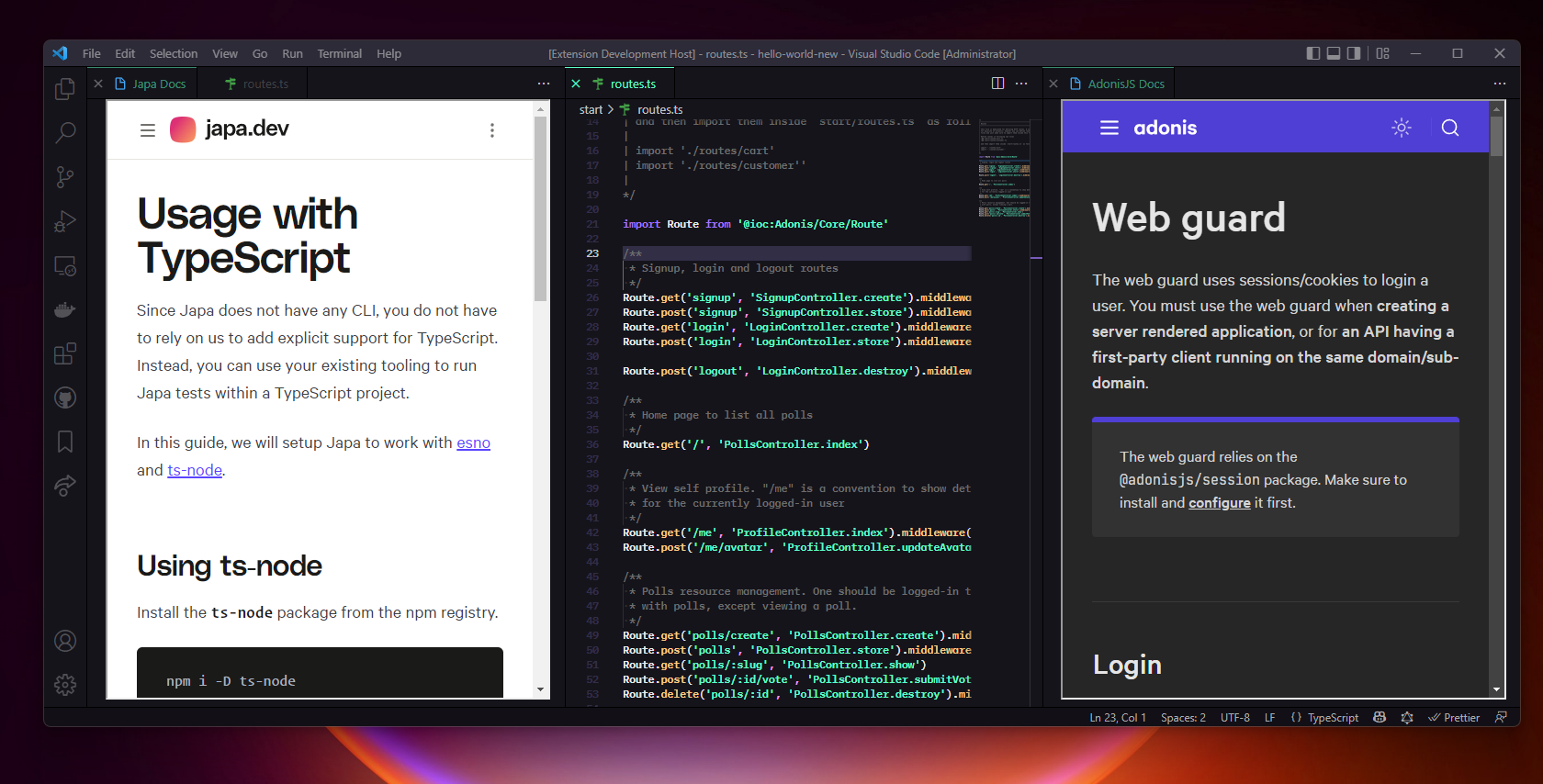The width and height of the screenshot is (1543, 784).
Task: Open the Accounts menu in activity bar
Action: pos(65,641)
